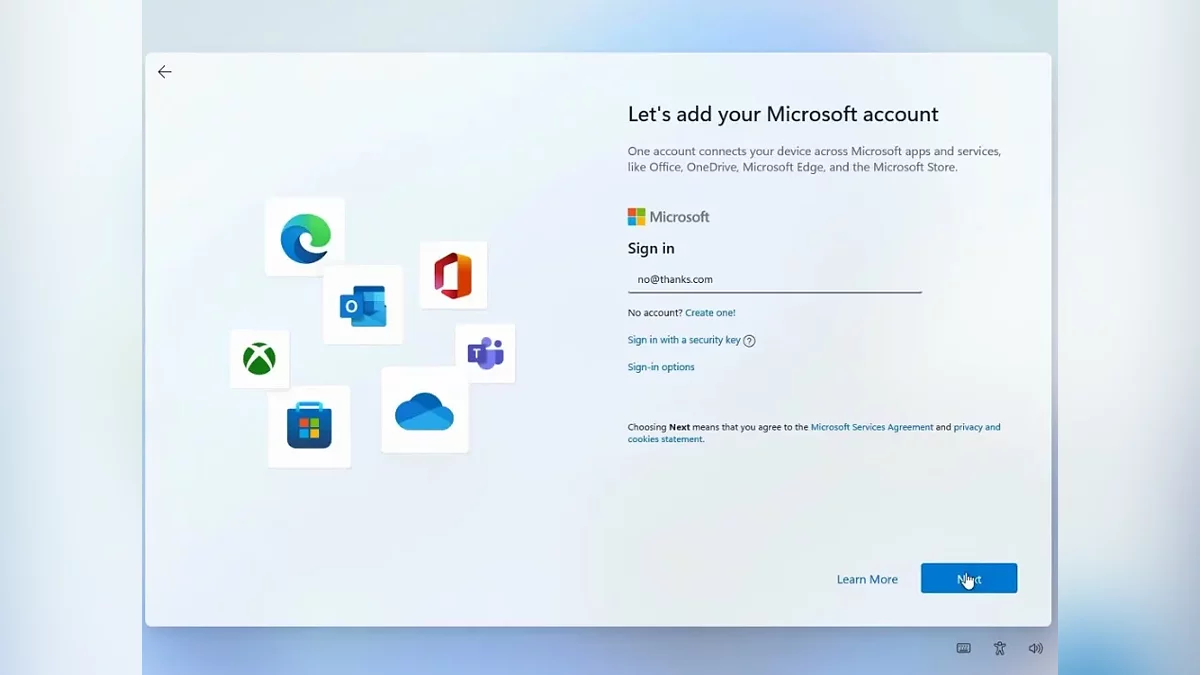
Task: Open help for security key sign-in
Action: tap(750, 341)
